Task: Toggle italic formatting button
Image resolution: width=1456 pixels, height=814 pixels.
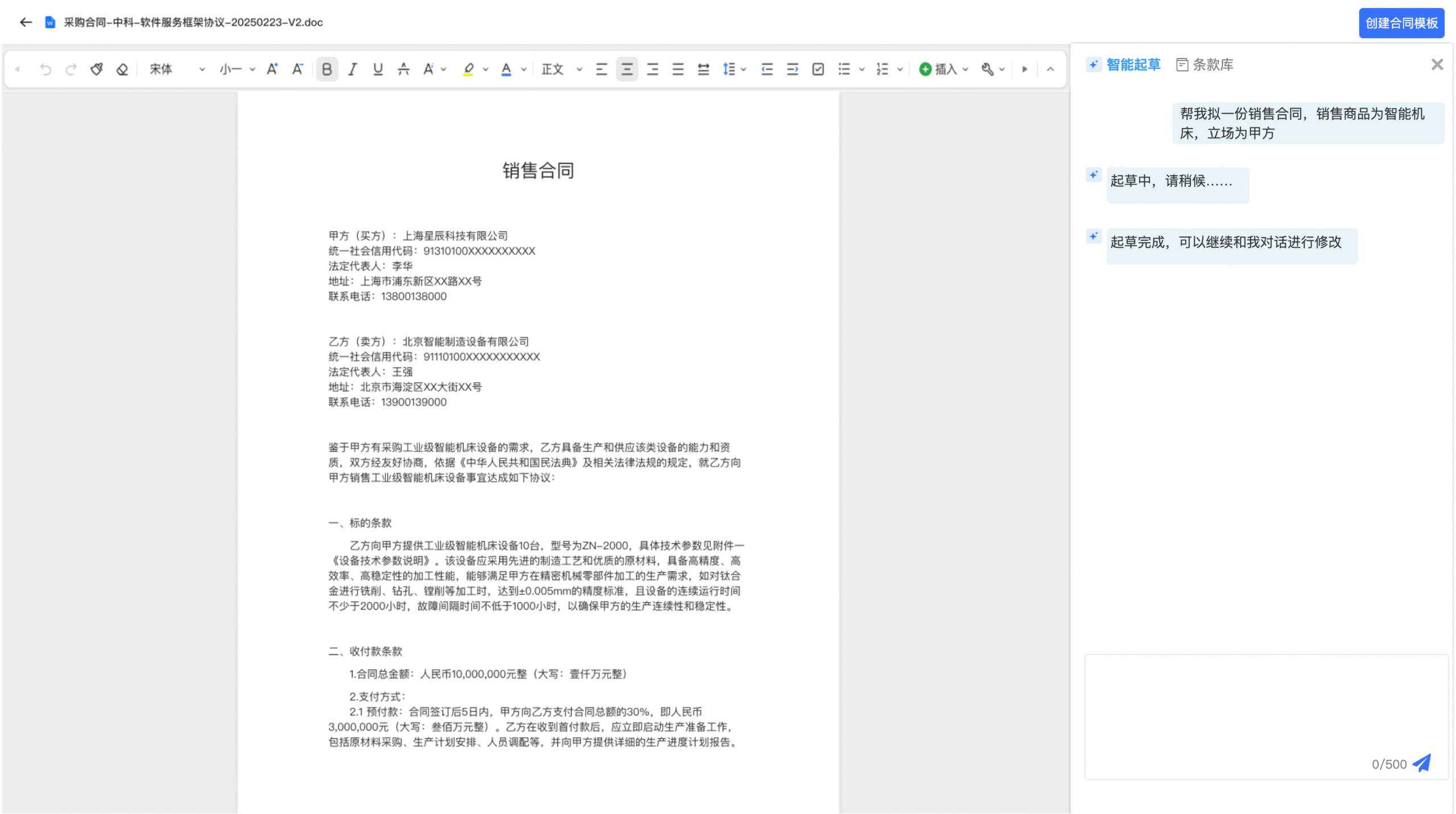Action: click(x=353, y=69)
